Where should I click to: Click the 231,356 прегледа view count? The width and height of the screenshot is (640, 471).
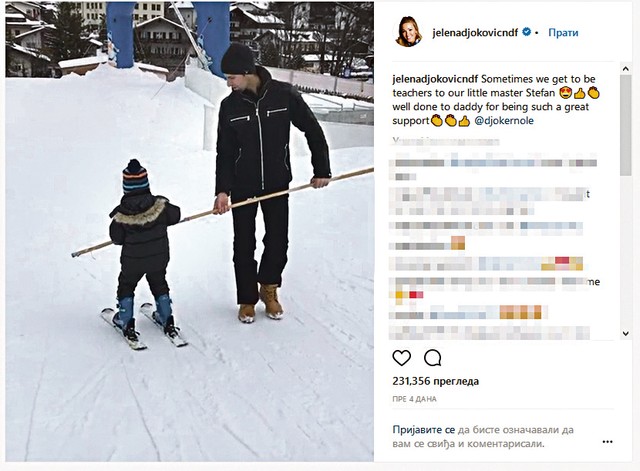pos(436,381)
